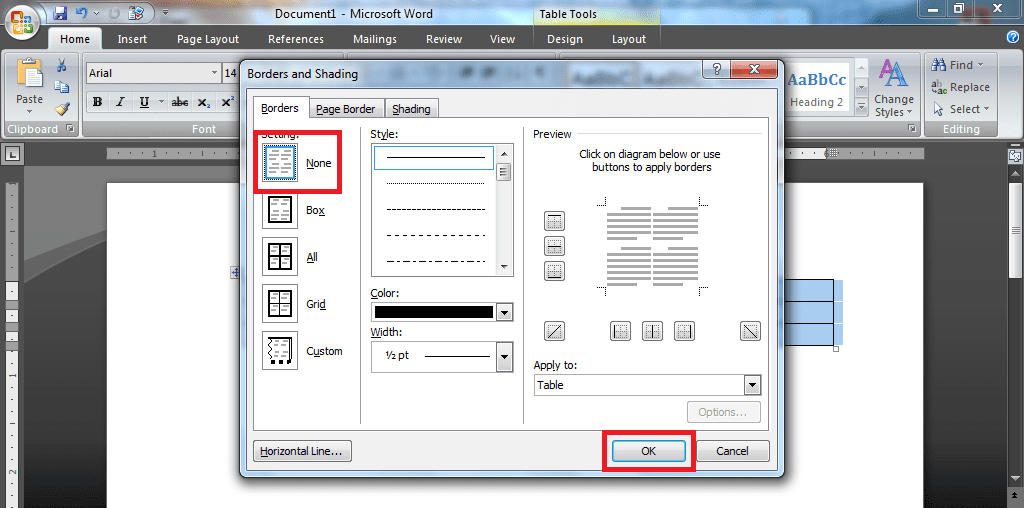Screen dimensions: 1024x508
Task: Select the solid line border style
Action: coord(434,157)
